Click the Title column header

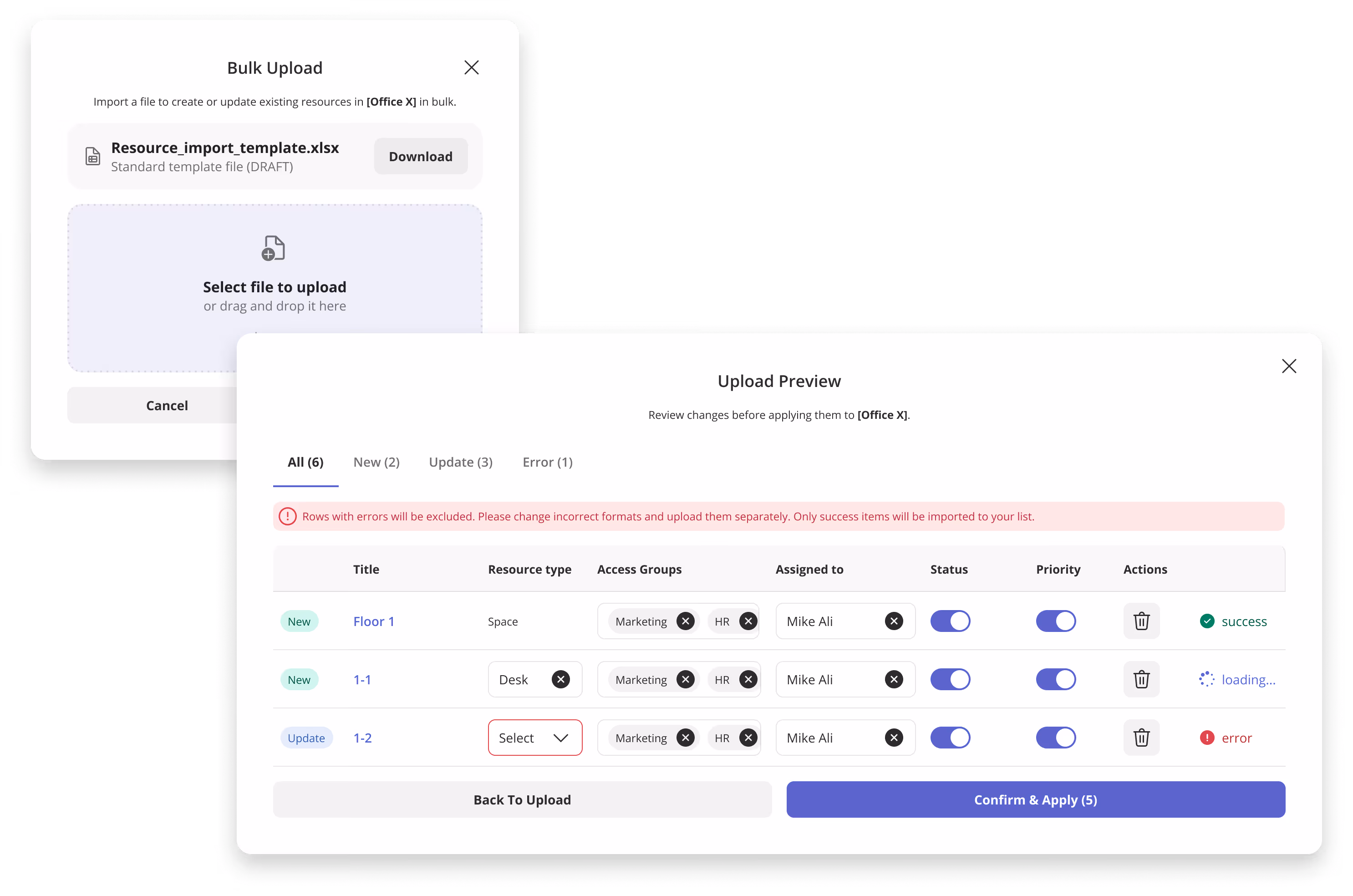pos(366,569)
